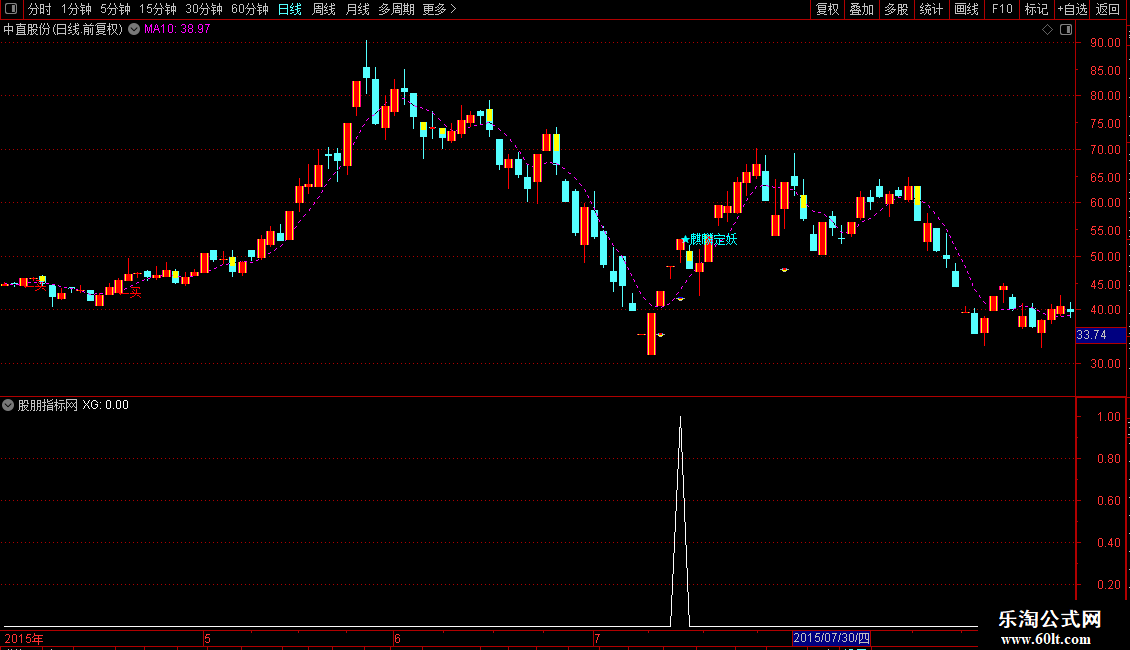The height and width of the screenshot is (650, 1130).
Task: Click the panel layout icon at top-left
Action: point(11,9)
